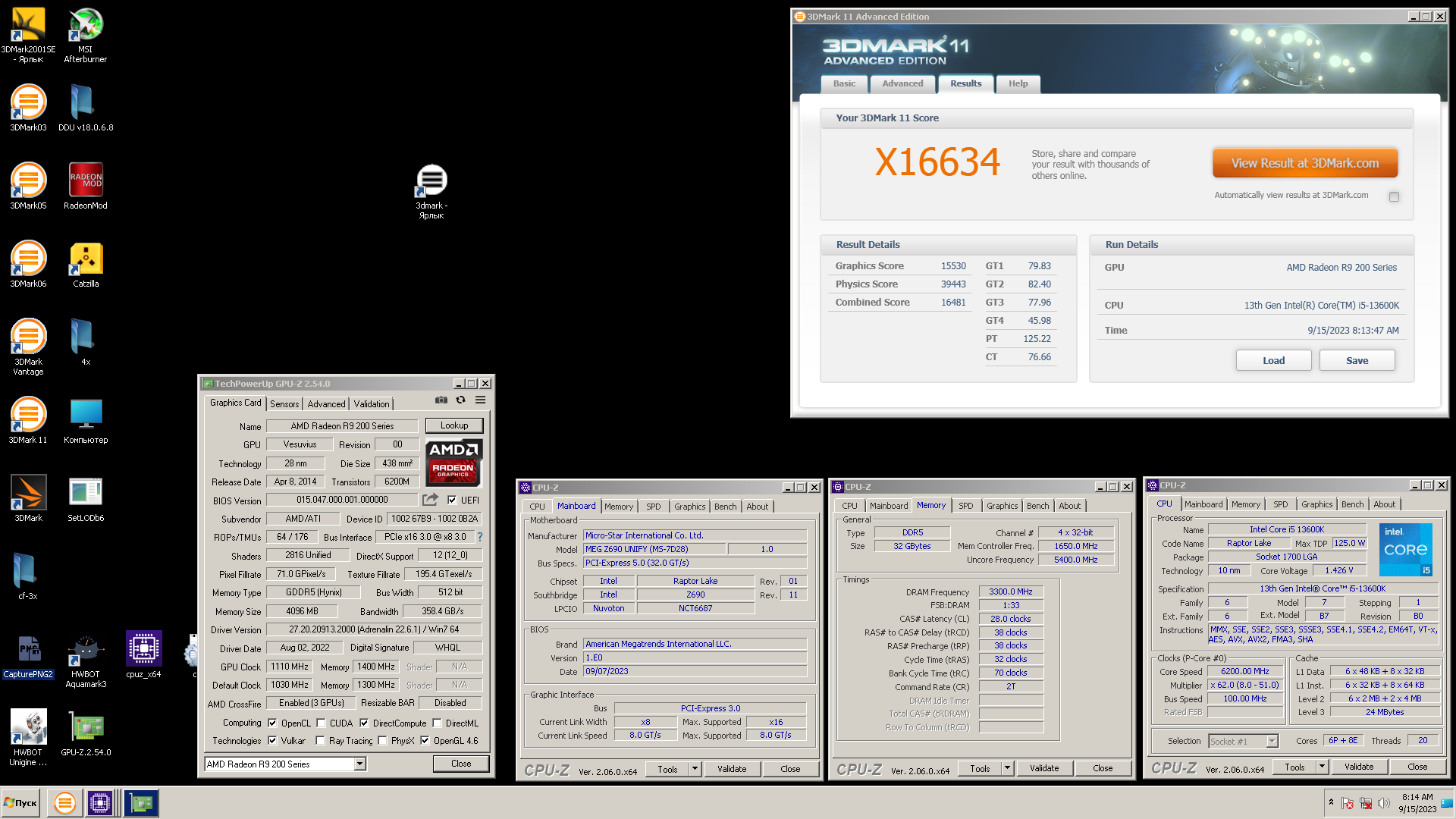Open Tools dropdown arrow in CPU-Z Memory window
This screenshot has width=1456, height=819.
click(1007, 768)
